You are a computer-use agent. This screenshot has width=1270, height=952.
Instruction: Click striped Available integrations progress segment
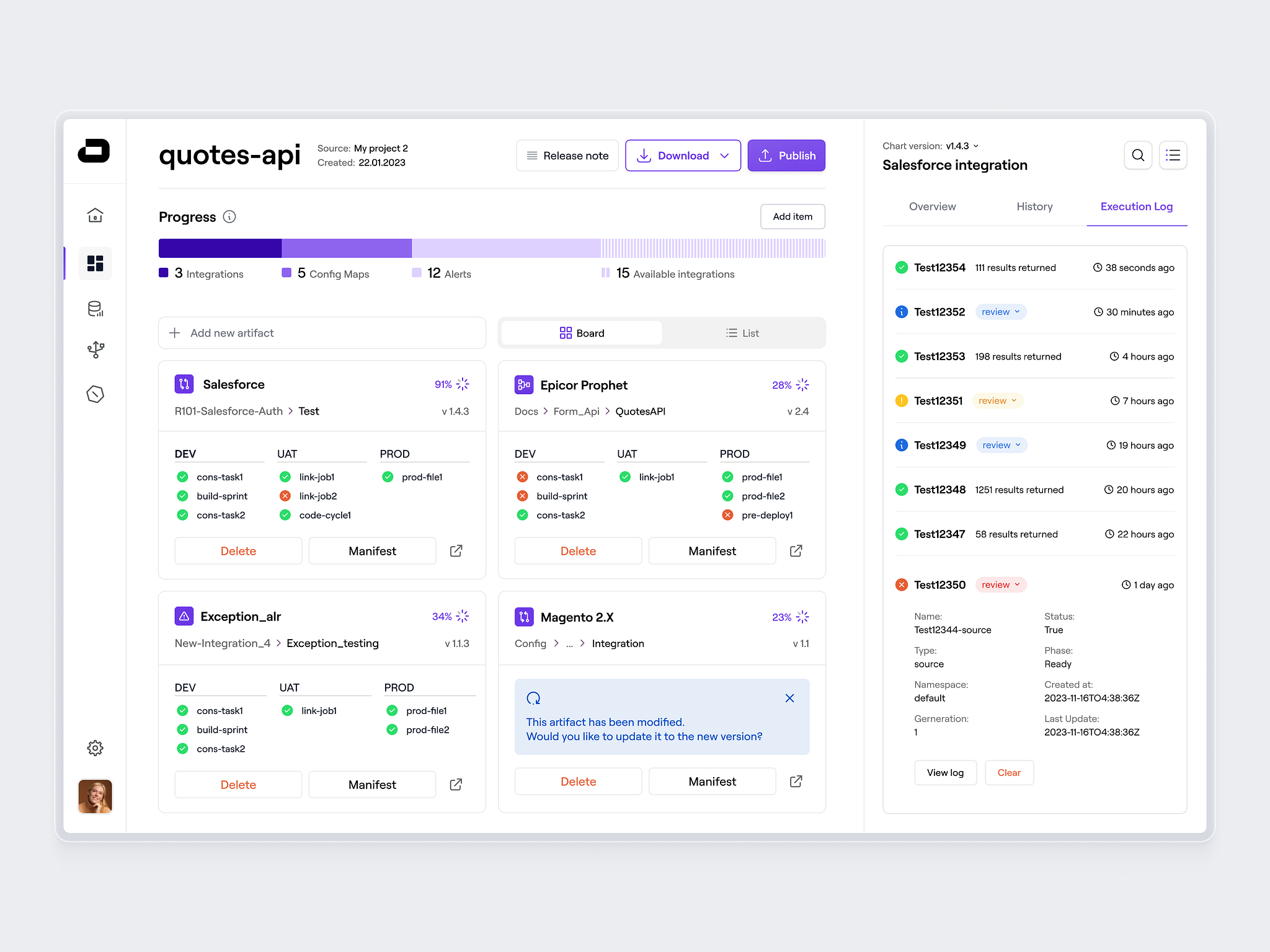[x=713, y=248]
